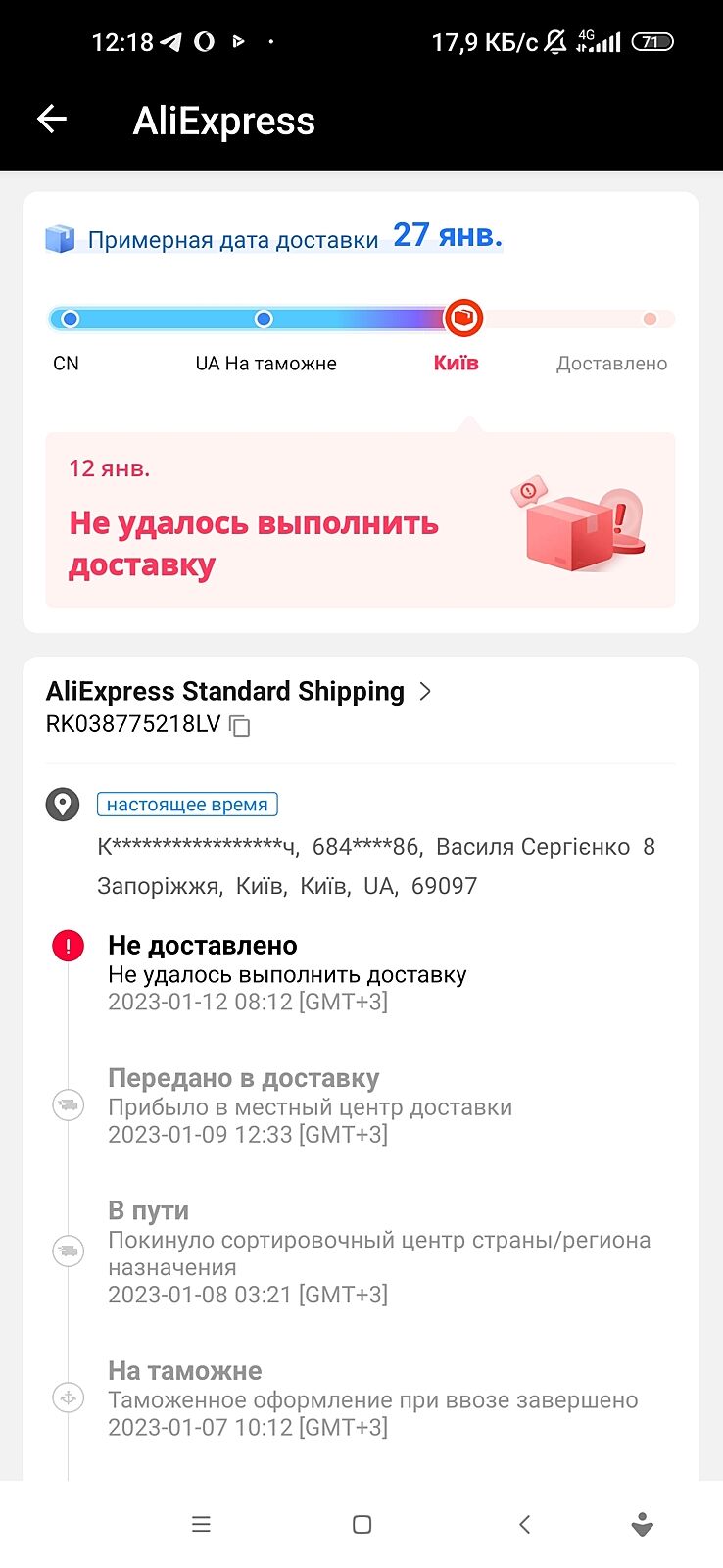
Task: Tap the accessibility shortcut icon in navigation bar
Action: pyautogui.click(x=643, y=1524)
